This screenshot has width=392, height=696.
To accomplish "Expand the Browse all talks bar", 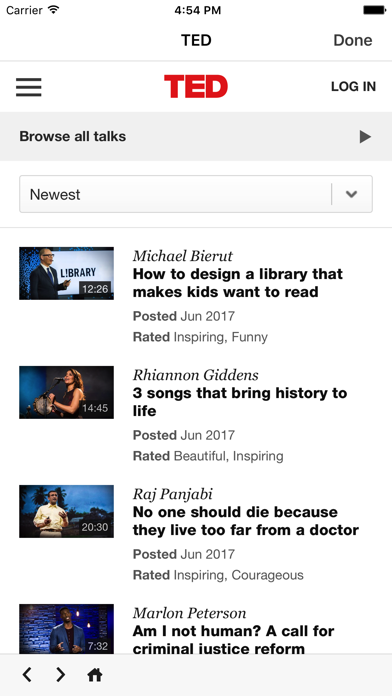I will [x=196, y=136].
